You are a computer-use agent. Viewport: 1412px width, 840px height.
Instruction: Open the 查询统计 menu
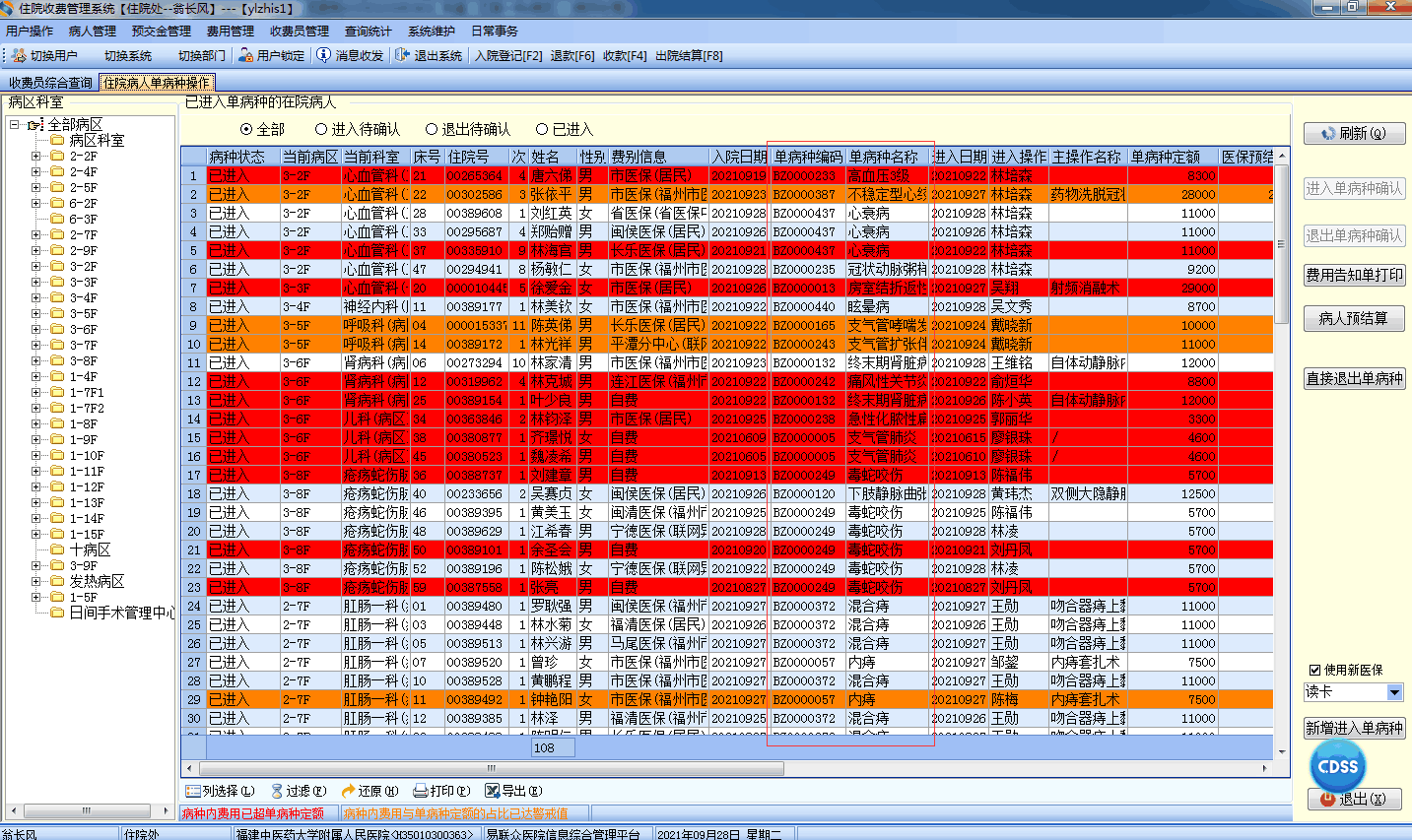click(368, 32)
